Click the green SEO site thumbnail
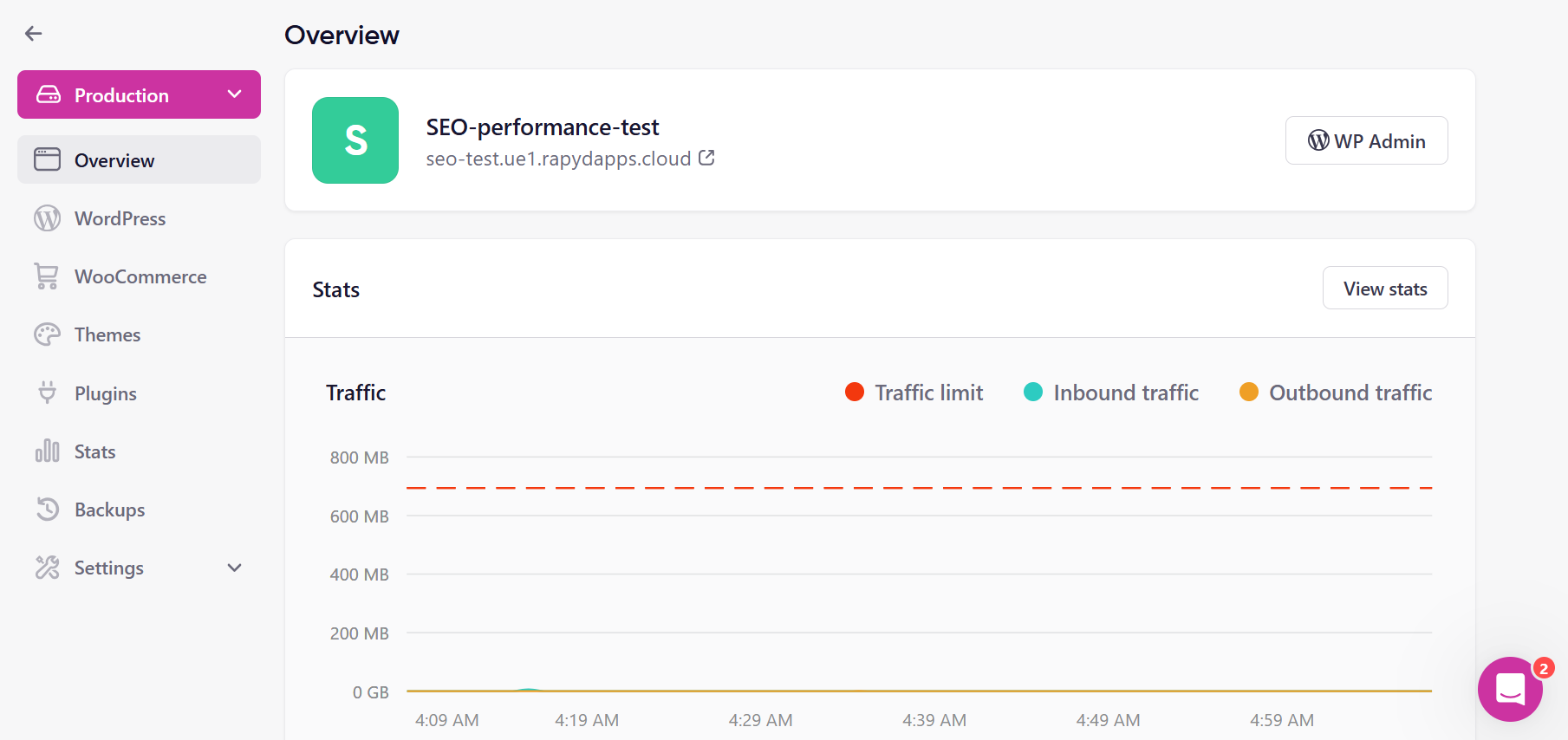The image size is (1568, 740). coord(355,140)
